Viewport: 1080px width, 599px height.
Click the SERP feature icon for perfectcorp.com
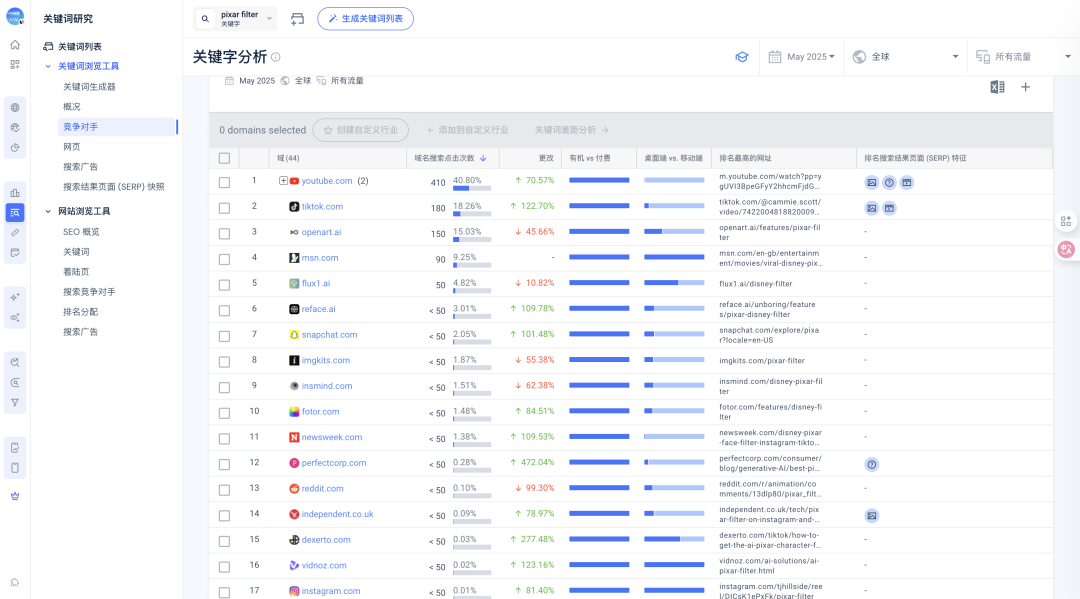coord(871,465)
